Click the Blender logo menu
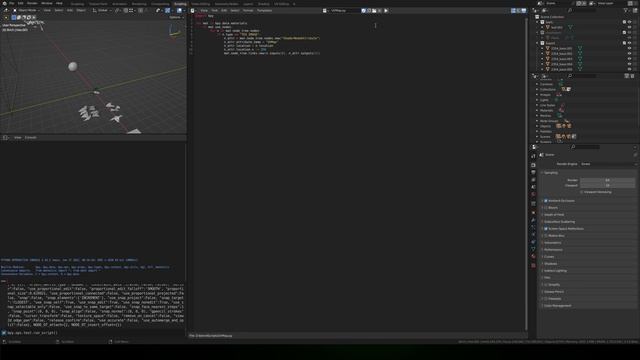Screen dimensions: 640x360 (4, 3)
